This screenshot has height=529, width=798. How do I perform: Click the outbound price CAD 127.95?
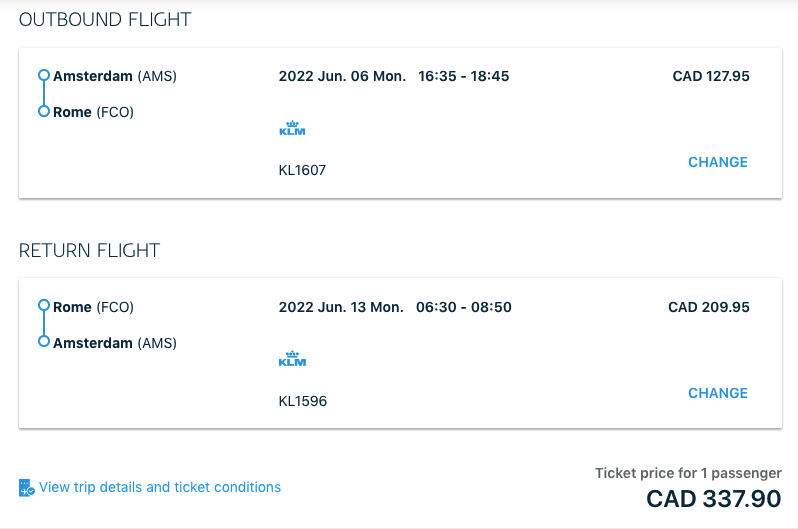point(711,76)
